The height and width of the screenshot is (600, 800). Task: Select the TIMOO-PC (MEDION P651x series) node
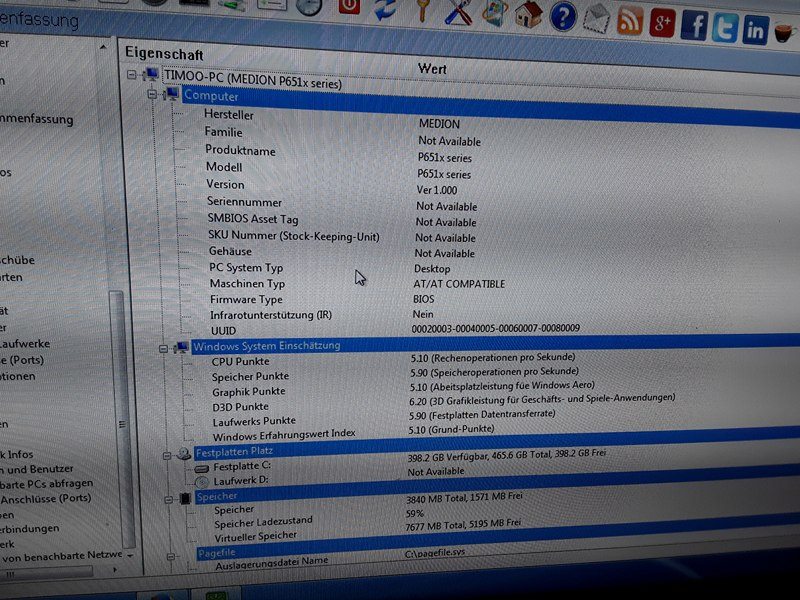point(253,79)
